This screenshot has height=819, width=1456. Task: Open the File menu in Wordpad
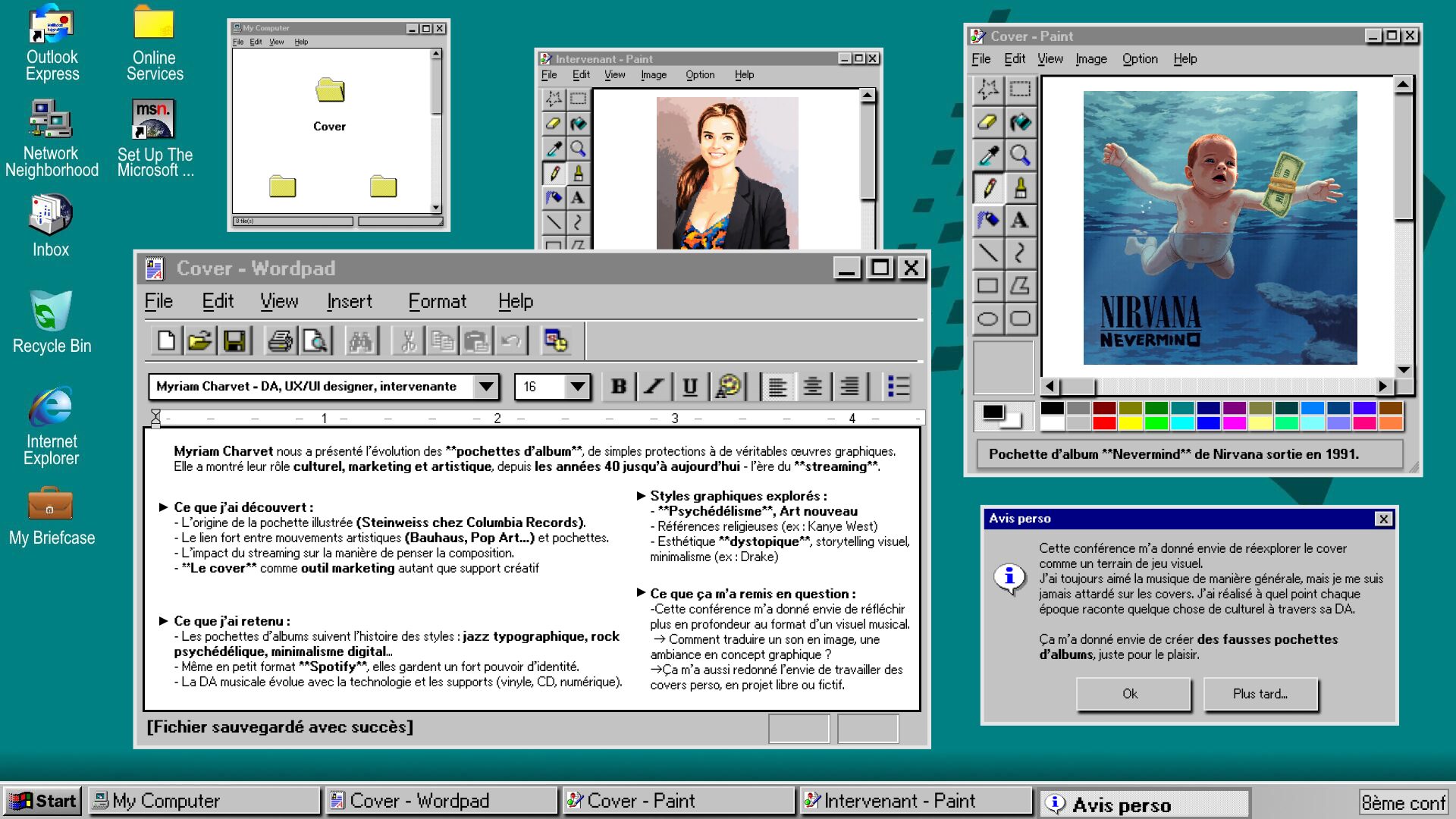pos(158,301)
